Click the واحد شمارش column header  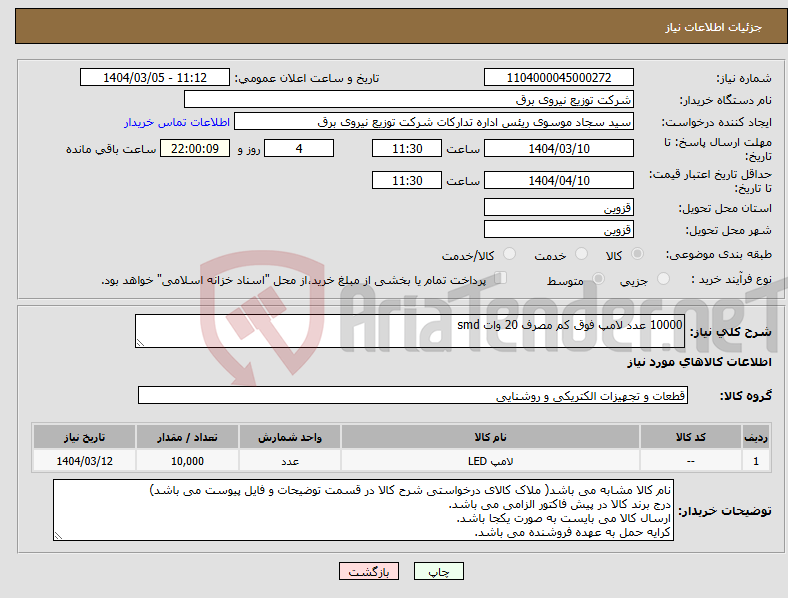(290, 437)
